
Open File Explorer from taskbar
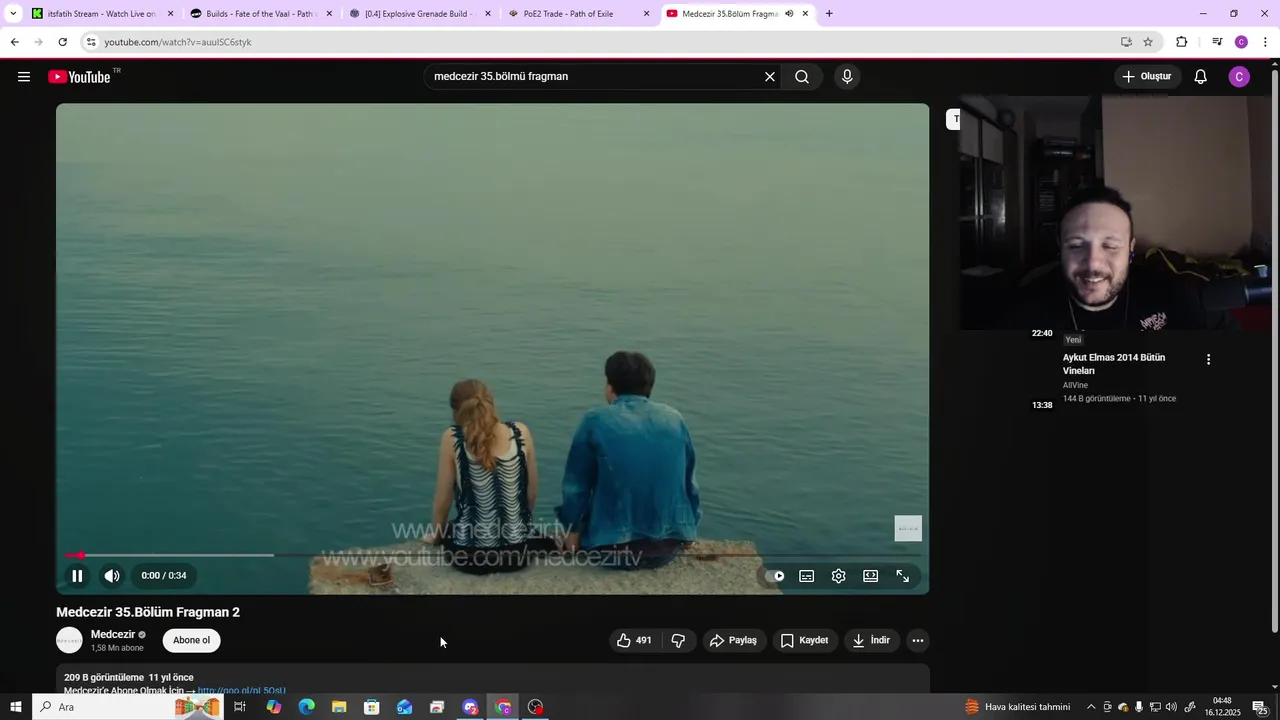339,707
